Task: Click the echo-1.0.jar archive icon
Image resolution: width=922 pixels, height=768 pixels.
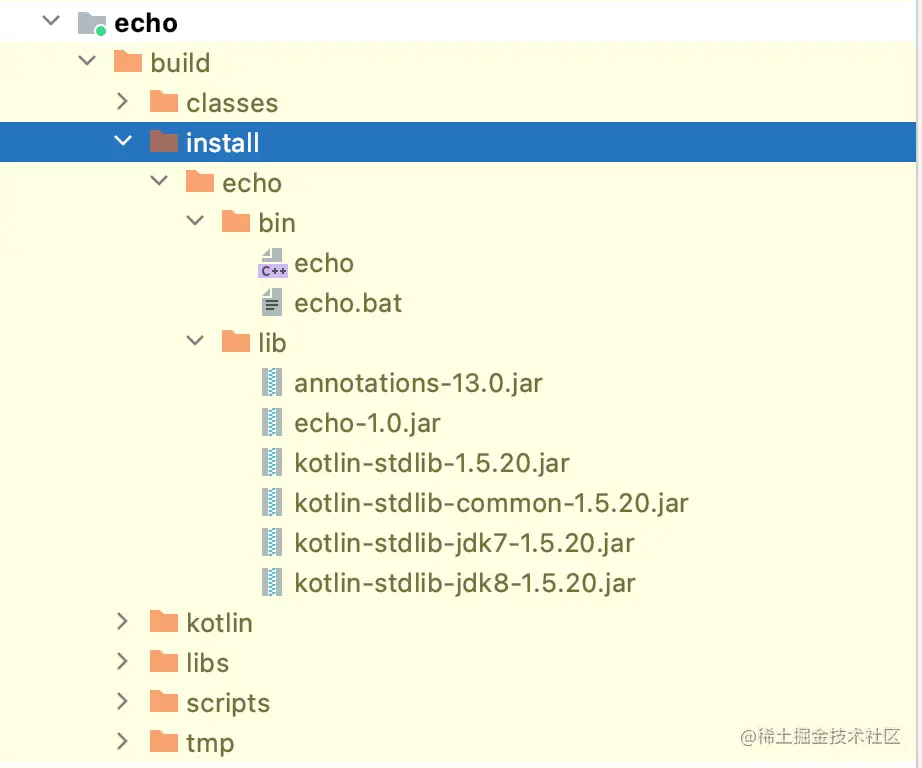Action: coord(271,423)
